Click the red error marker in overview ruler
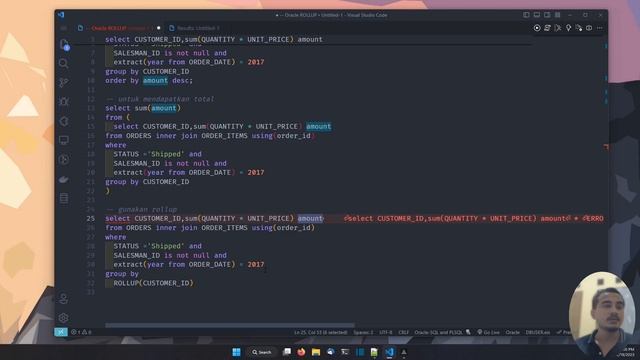 tap(606, 146)
